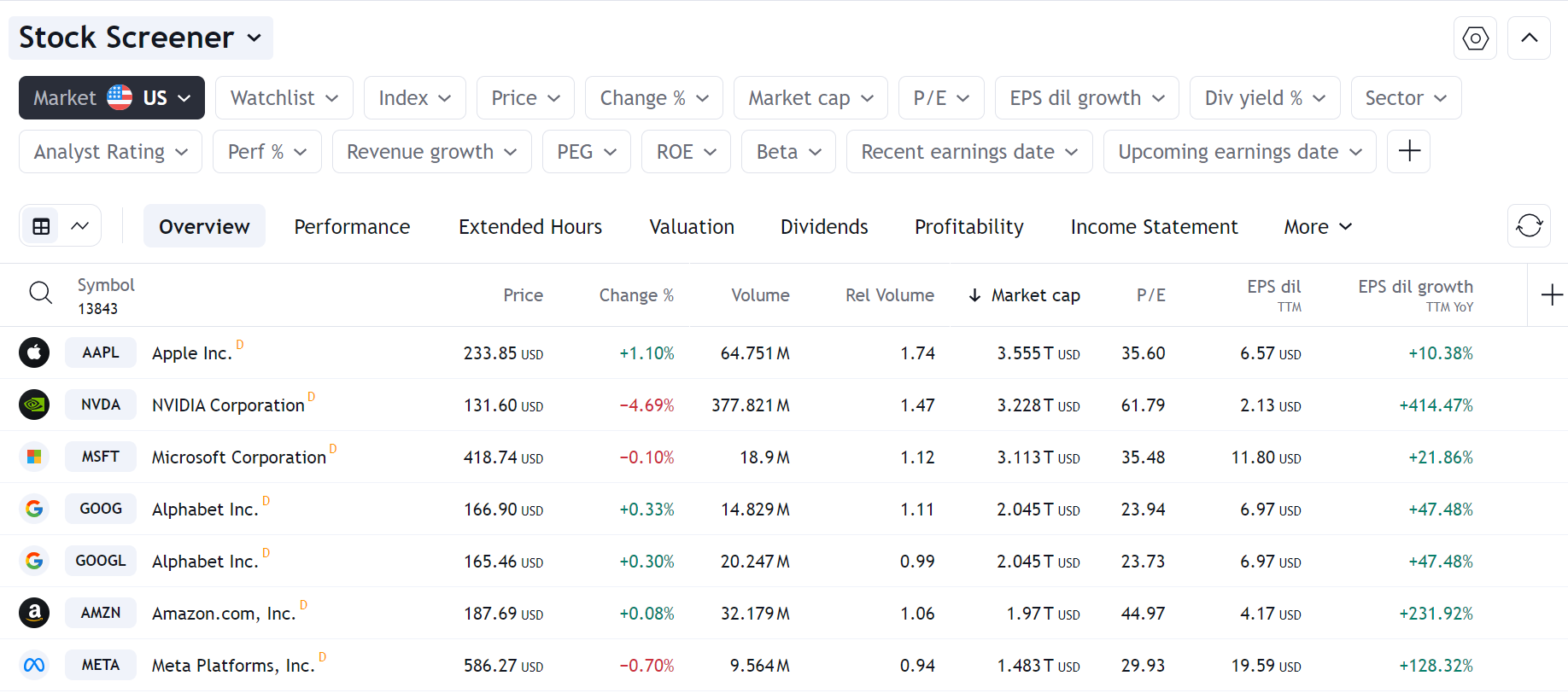Click the NVIDIA logo icon
The image size is (1568, 693).
click(34, 405)
